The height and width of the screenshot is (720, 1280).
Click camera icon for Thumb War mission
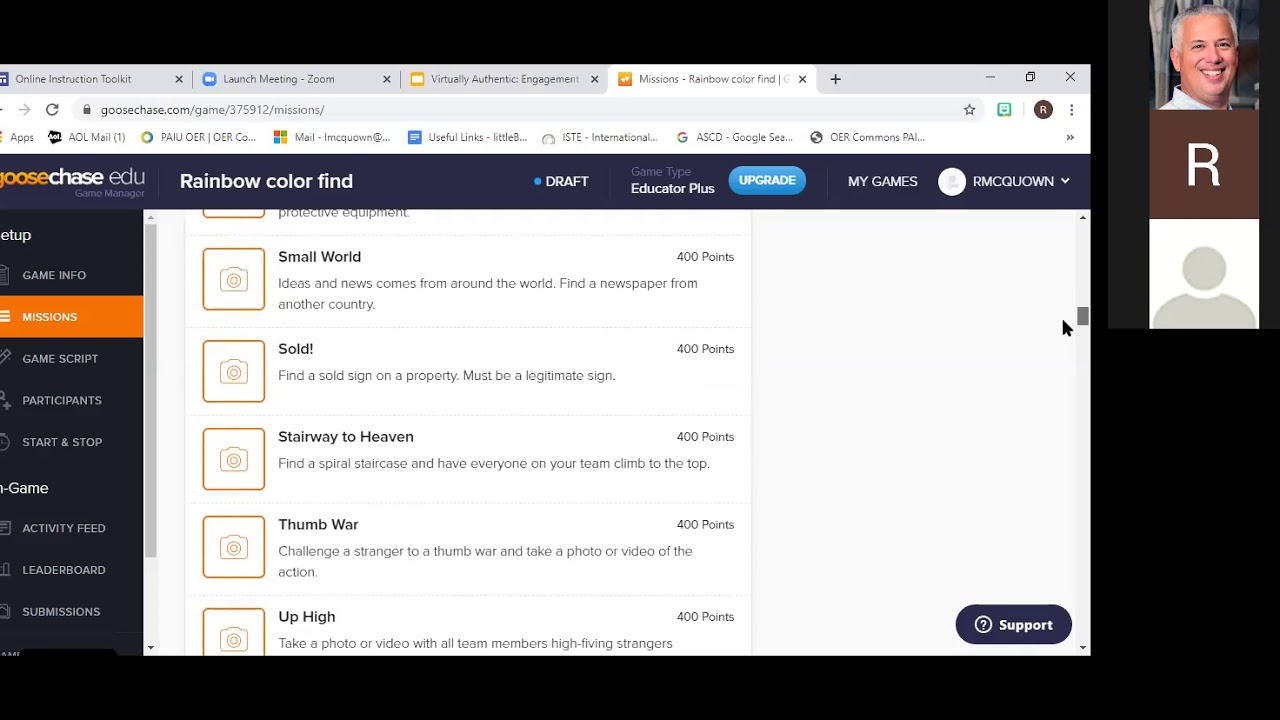234,547
